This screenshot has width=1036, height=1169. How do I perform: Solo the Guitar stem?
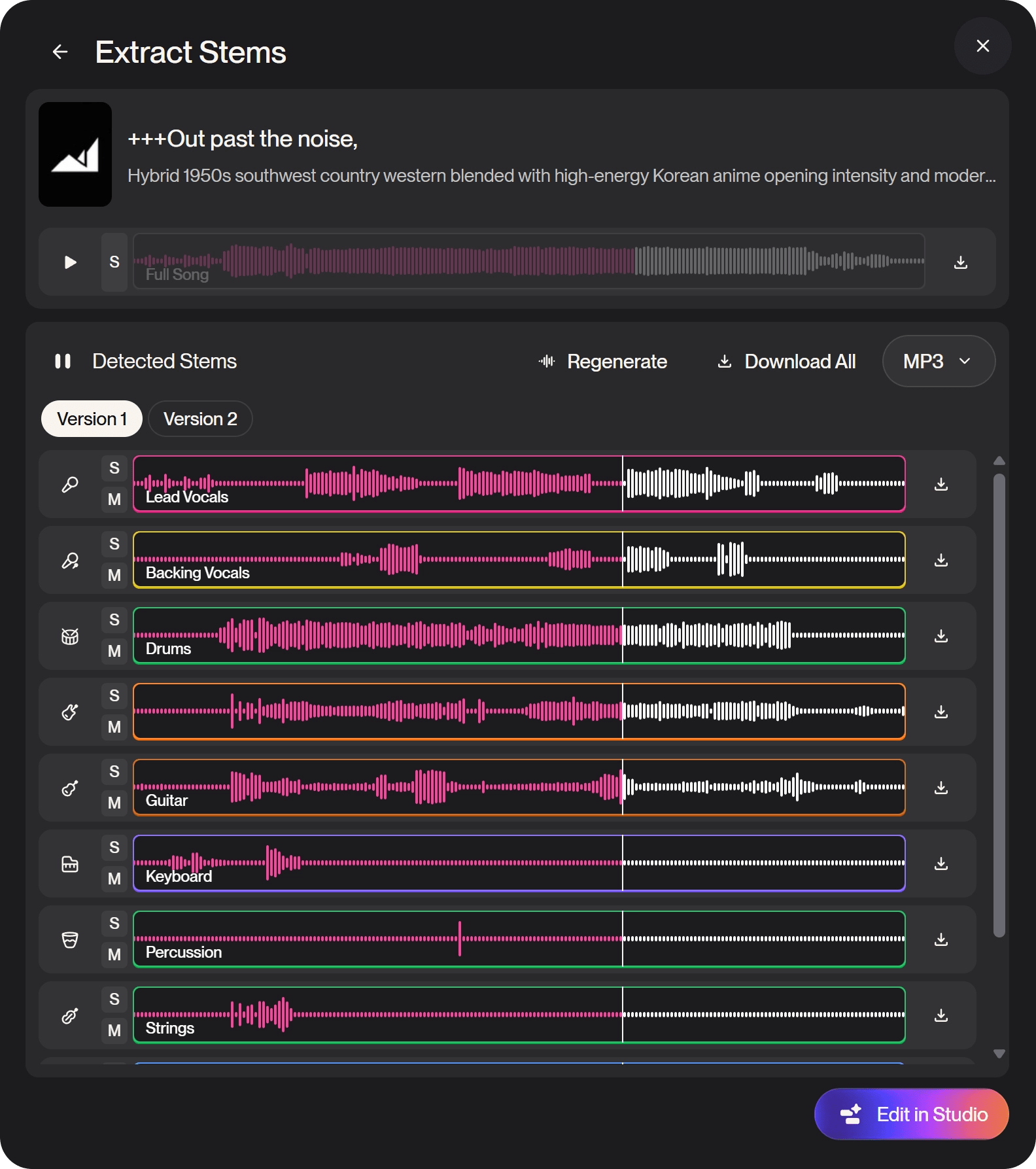click(114, 771)
